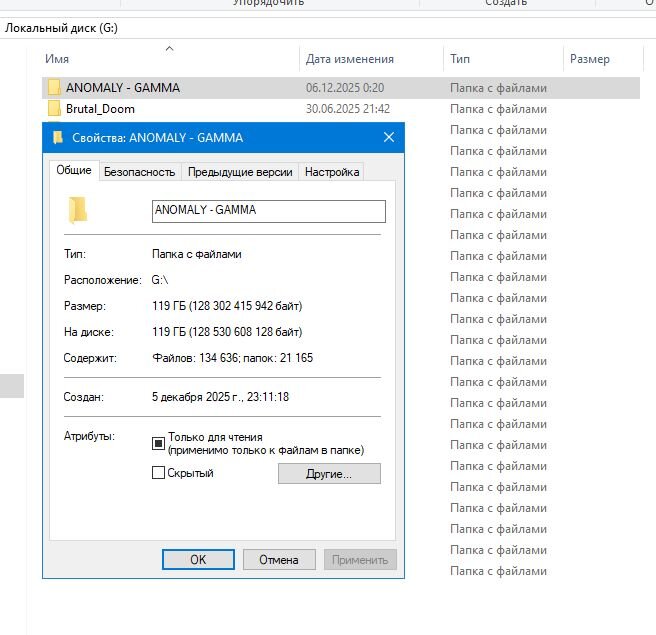Click the location value G:\
Screen dimensions: 656x635
click(x=160, y=280)
